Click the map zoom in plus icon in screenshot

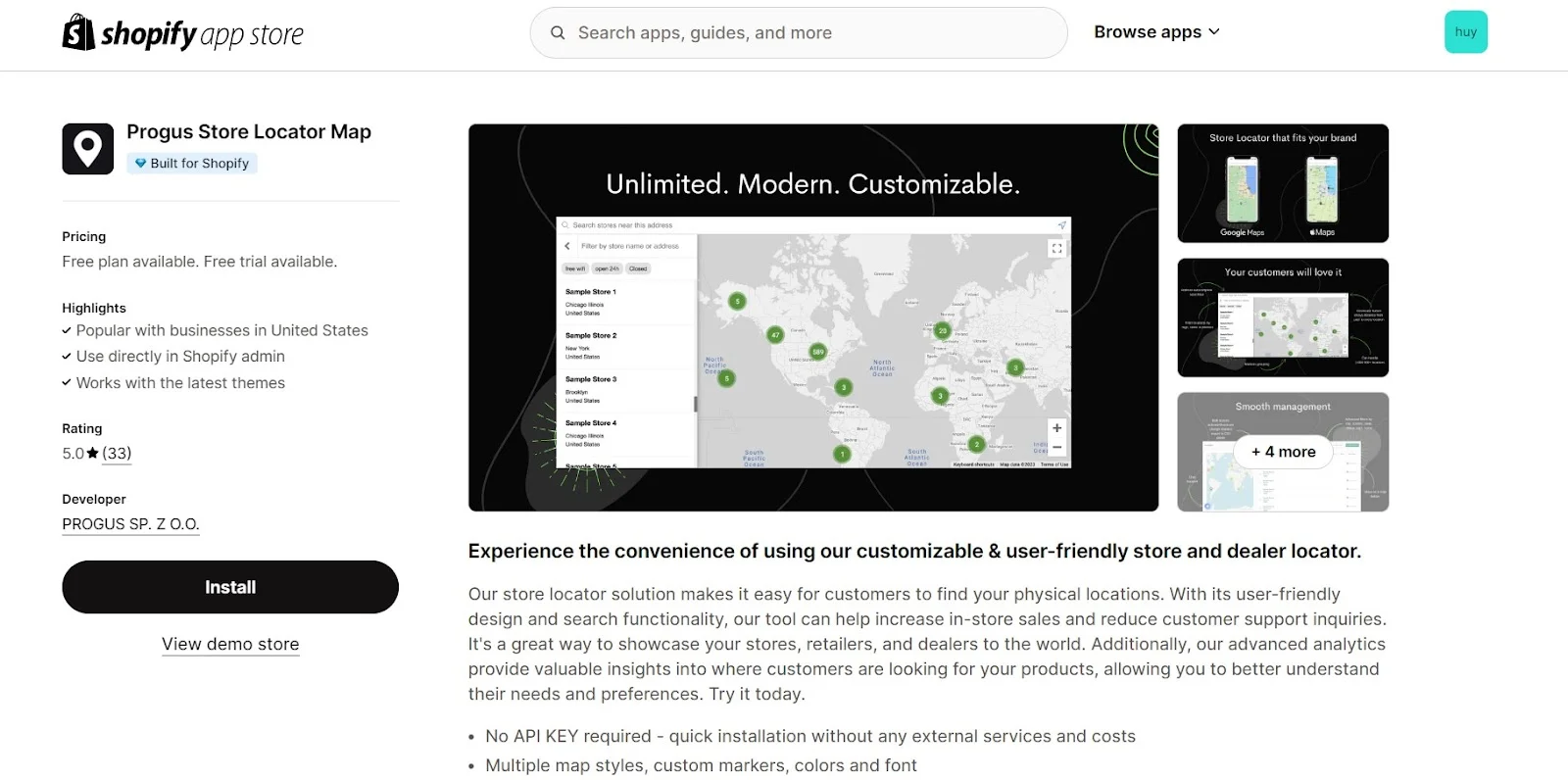tap(1057, 428)
